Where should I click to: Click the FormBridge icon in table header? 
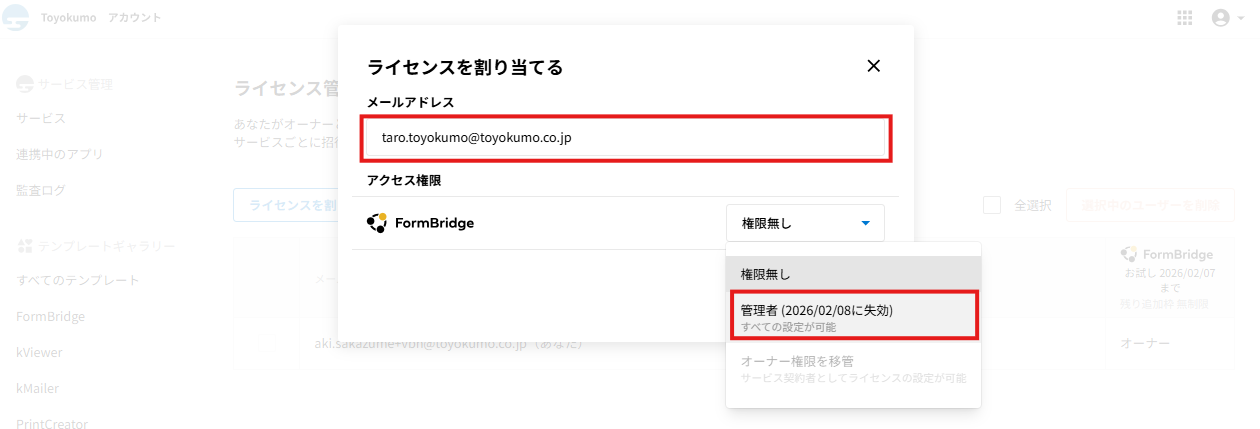click(x=1129, y=254)
